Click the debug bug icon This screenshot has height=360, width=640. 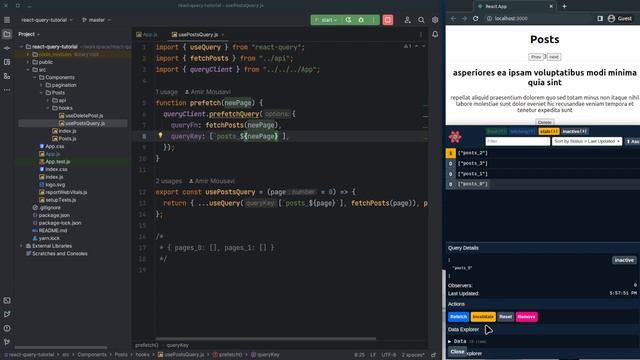click(x=361, y=20)
